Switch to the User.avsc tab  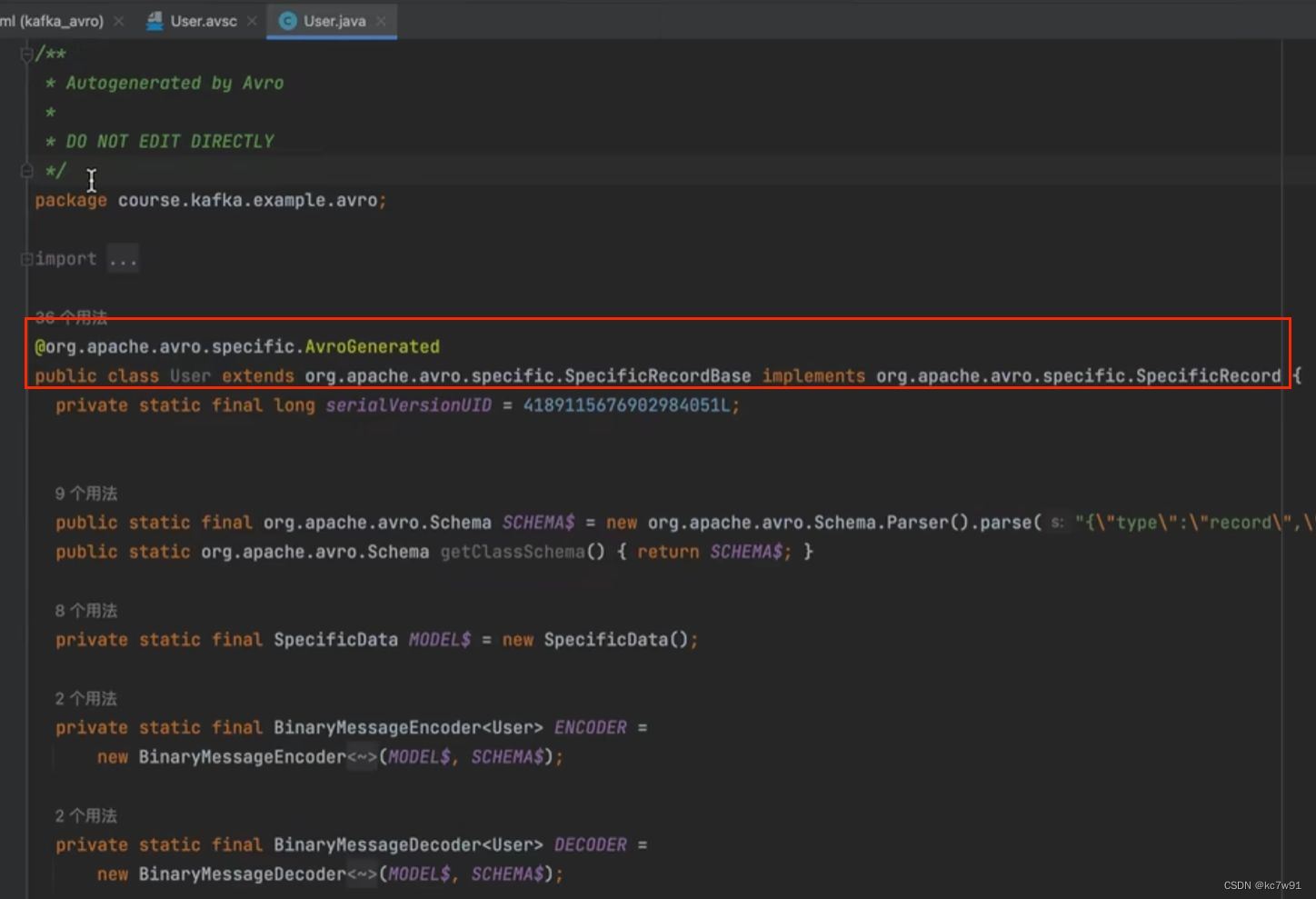pyautogui.click(x=204, y=21)
